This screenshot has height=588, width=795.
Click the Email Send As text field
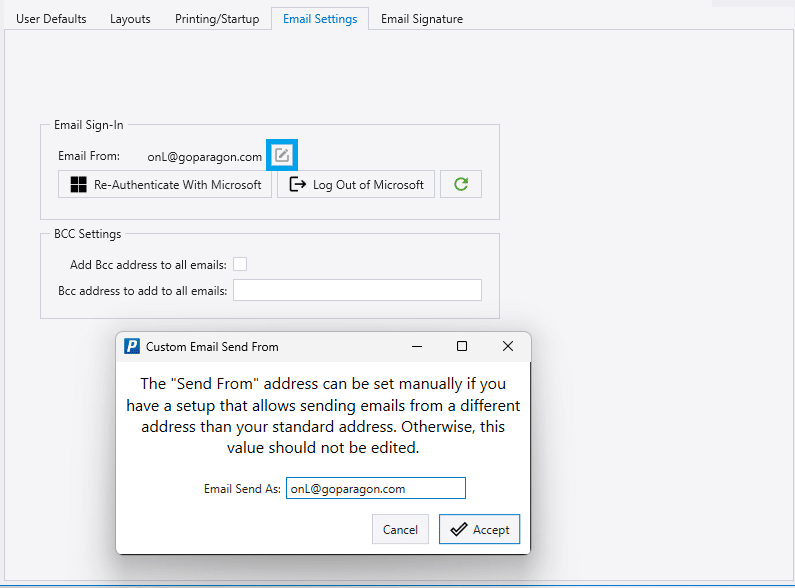coord(376,488)
